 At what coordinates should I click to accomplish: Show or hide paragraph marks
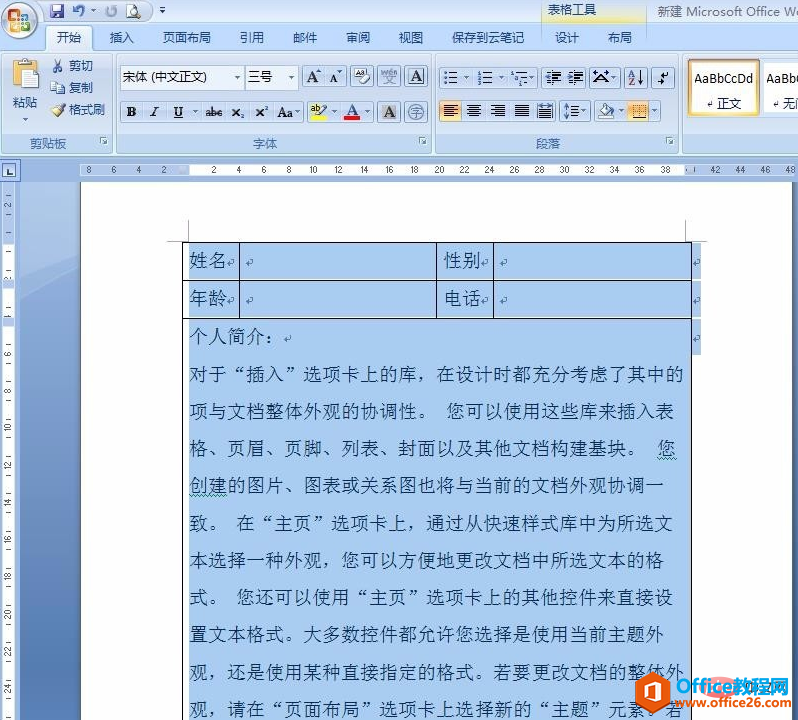663,77
